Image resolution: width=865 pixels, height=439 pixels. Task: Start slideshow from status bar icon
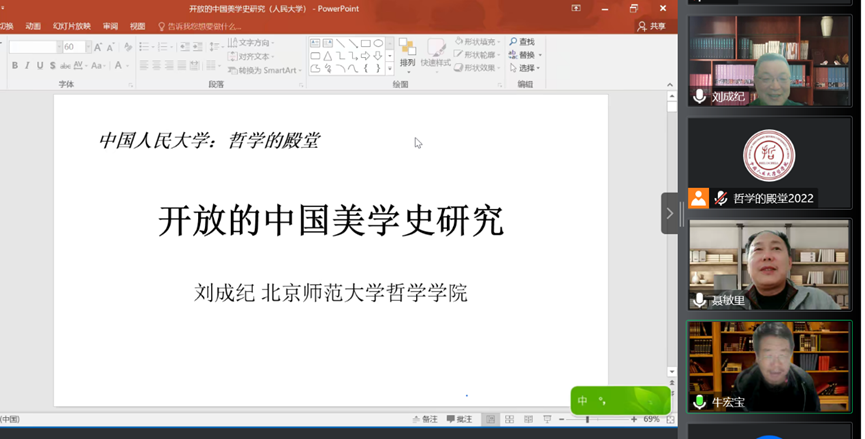click(x=546, y=420)
